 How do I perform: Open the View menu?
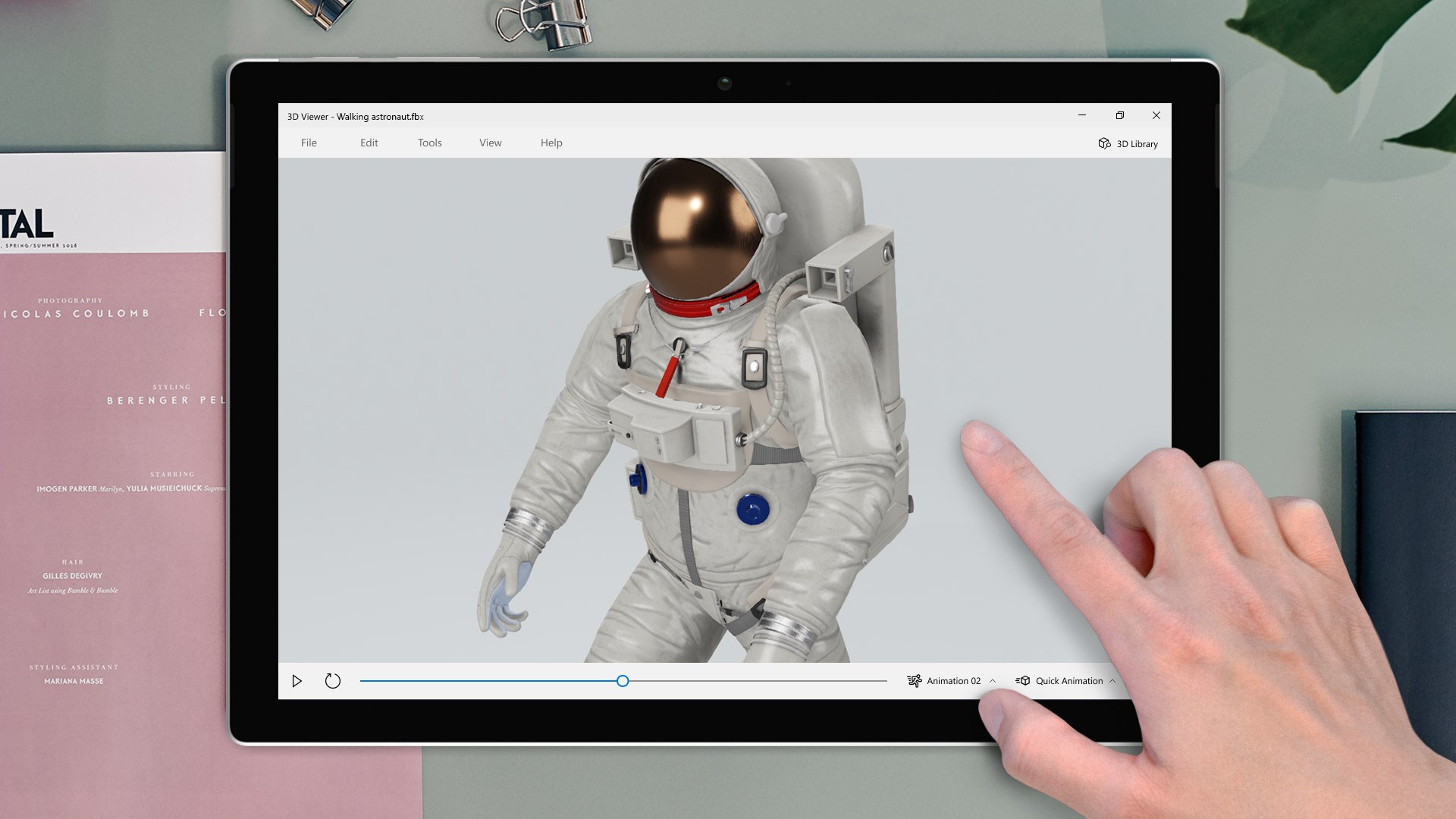point(490,143)
